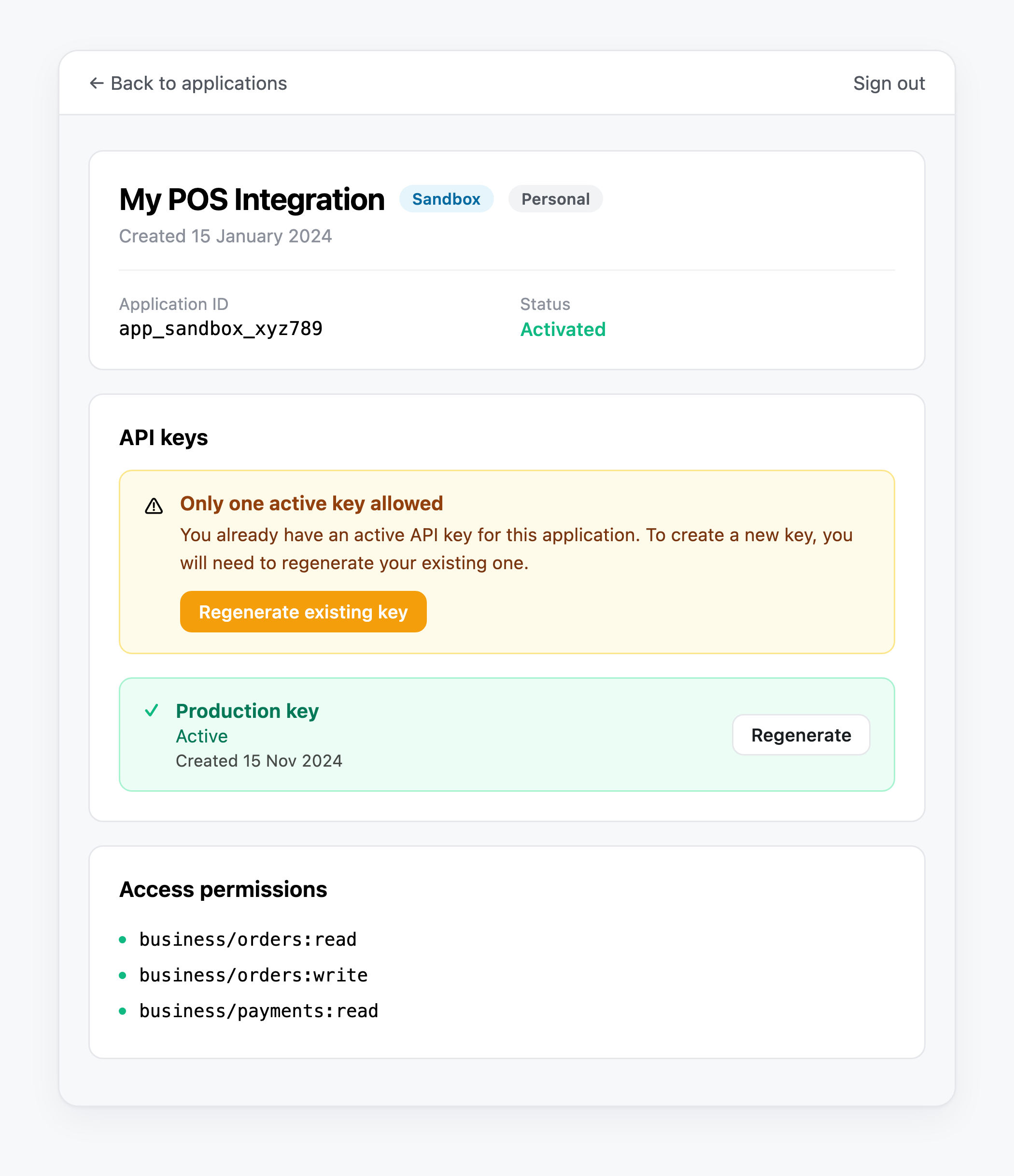Select the app_sandbox_xyz789 application ID

[x=221, y=329]
